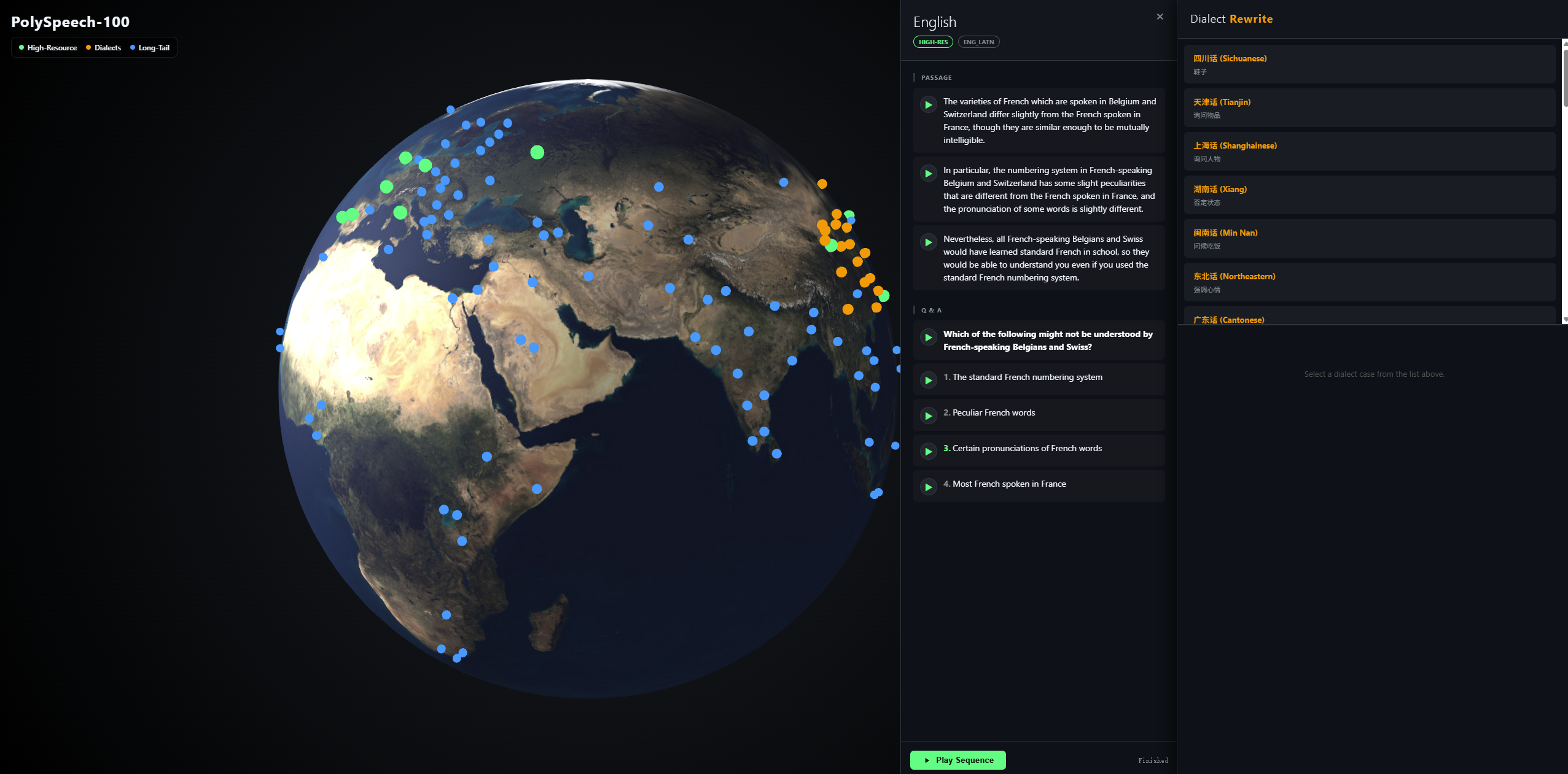This screenshot has height=774, width=1568.
Task: Click 'Select a dialect case' placeholder text
Action: pyautogui.click(x=1374, y=374)
